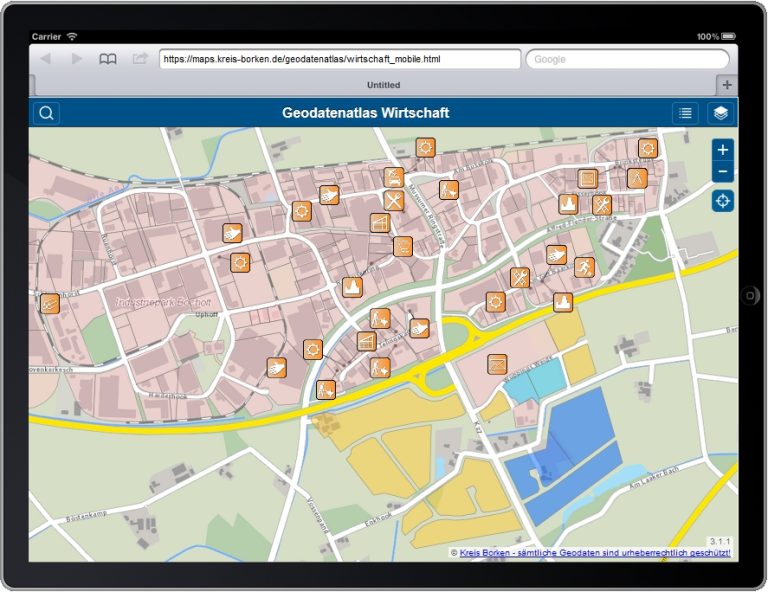Go back in browser history
768x592 pixels.
46,59
